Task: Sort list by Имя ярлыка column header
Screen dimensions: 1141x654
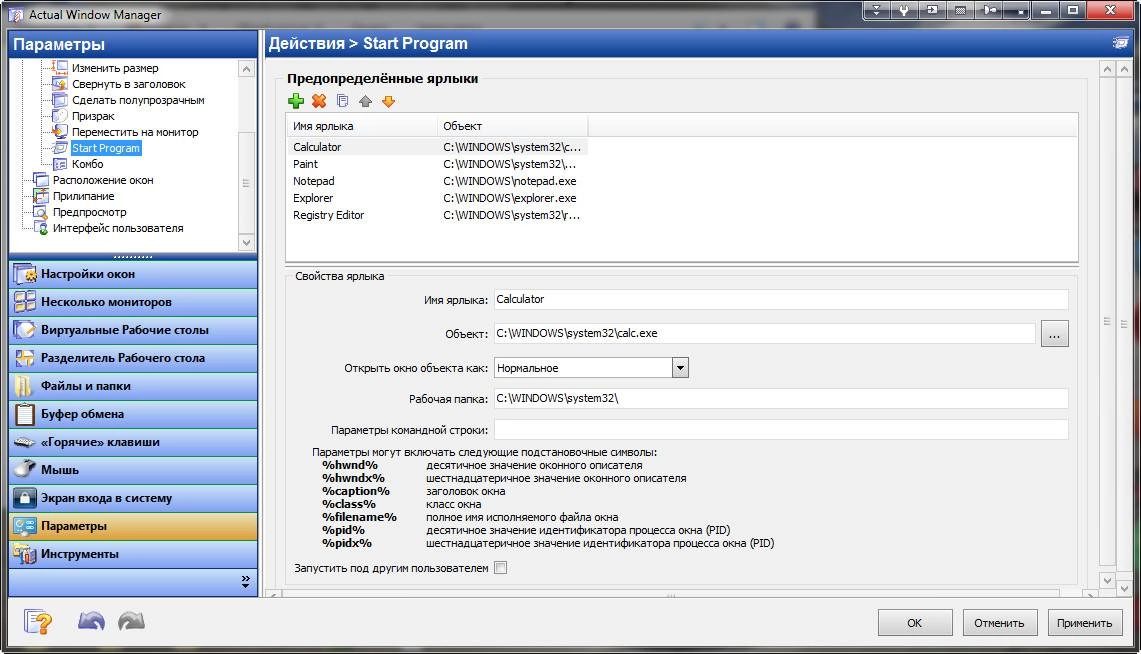Action: tap(362, 126)
